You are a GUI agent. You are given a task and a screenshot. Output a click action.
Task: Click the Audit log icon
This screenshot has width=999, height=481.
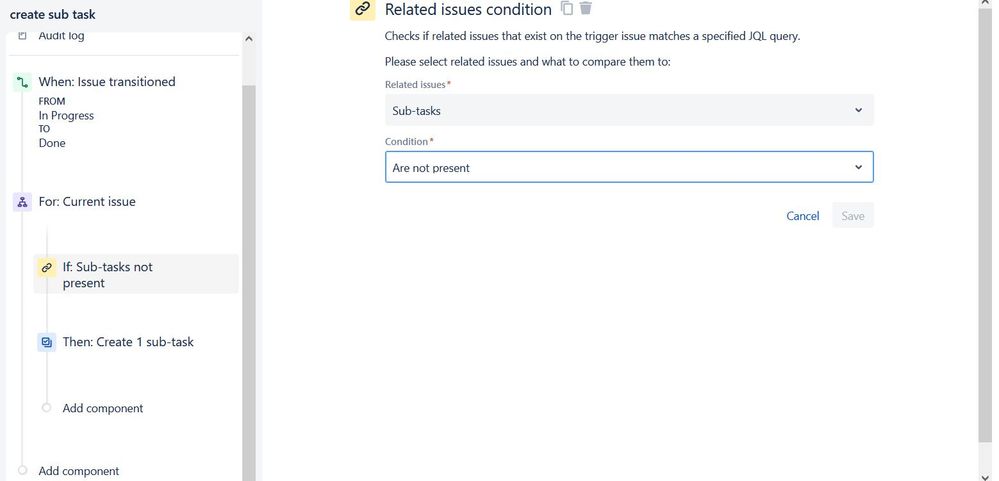(22, 36)
